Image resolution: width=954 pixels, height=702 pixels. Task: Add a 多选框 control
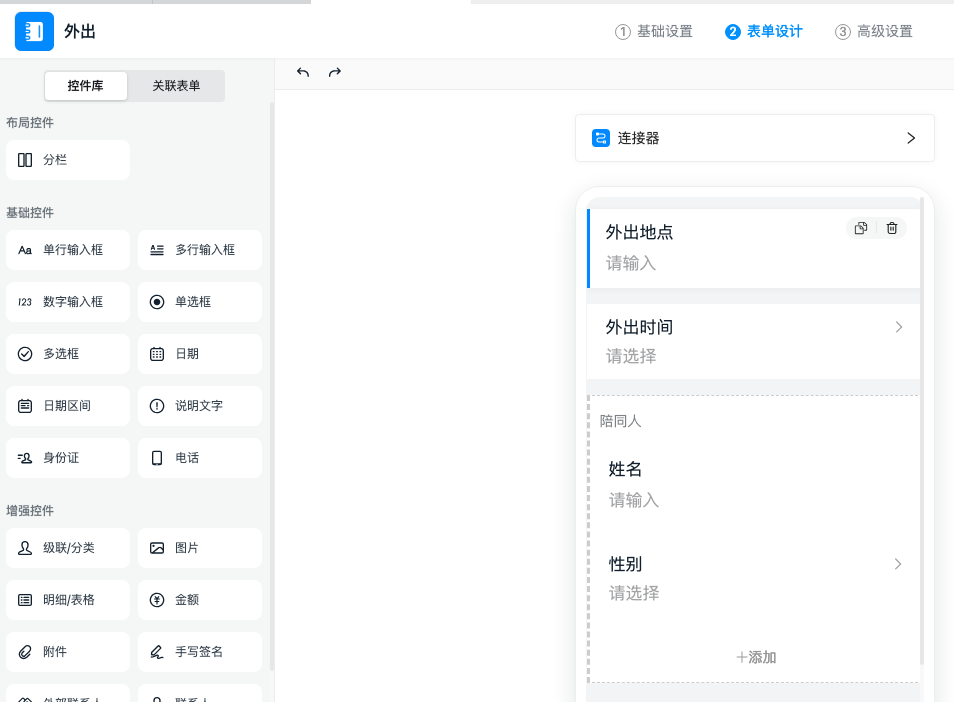[68, 354]
